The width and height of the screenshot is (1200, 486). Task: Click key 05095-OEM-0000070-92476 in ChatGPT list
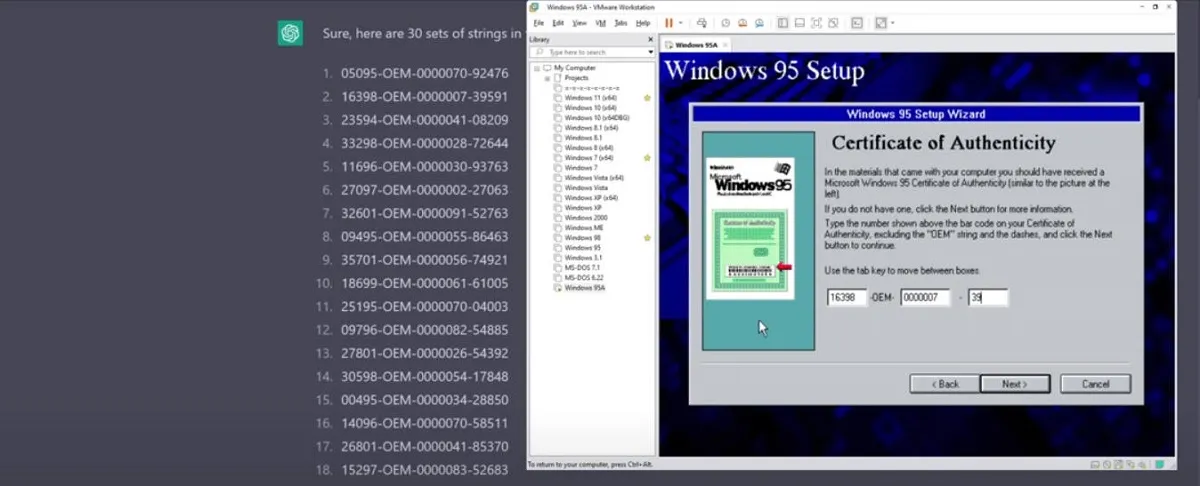point(424,73)
